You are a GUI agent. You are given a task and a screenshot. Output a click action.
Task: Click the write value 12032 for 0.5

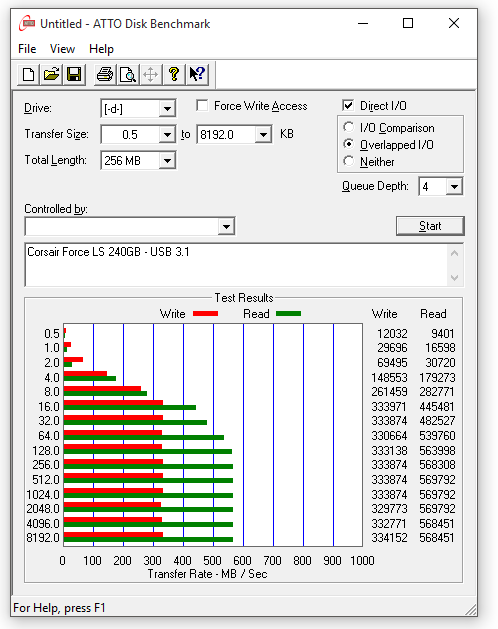pyautogui.click(x=392, y=334)
